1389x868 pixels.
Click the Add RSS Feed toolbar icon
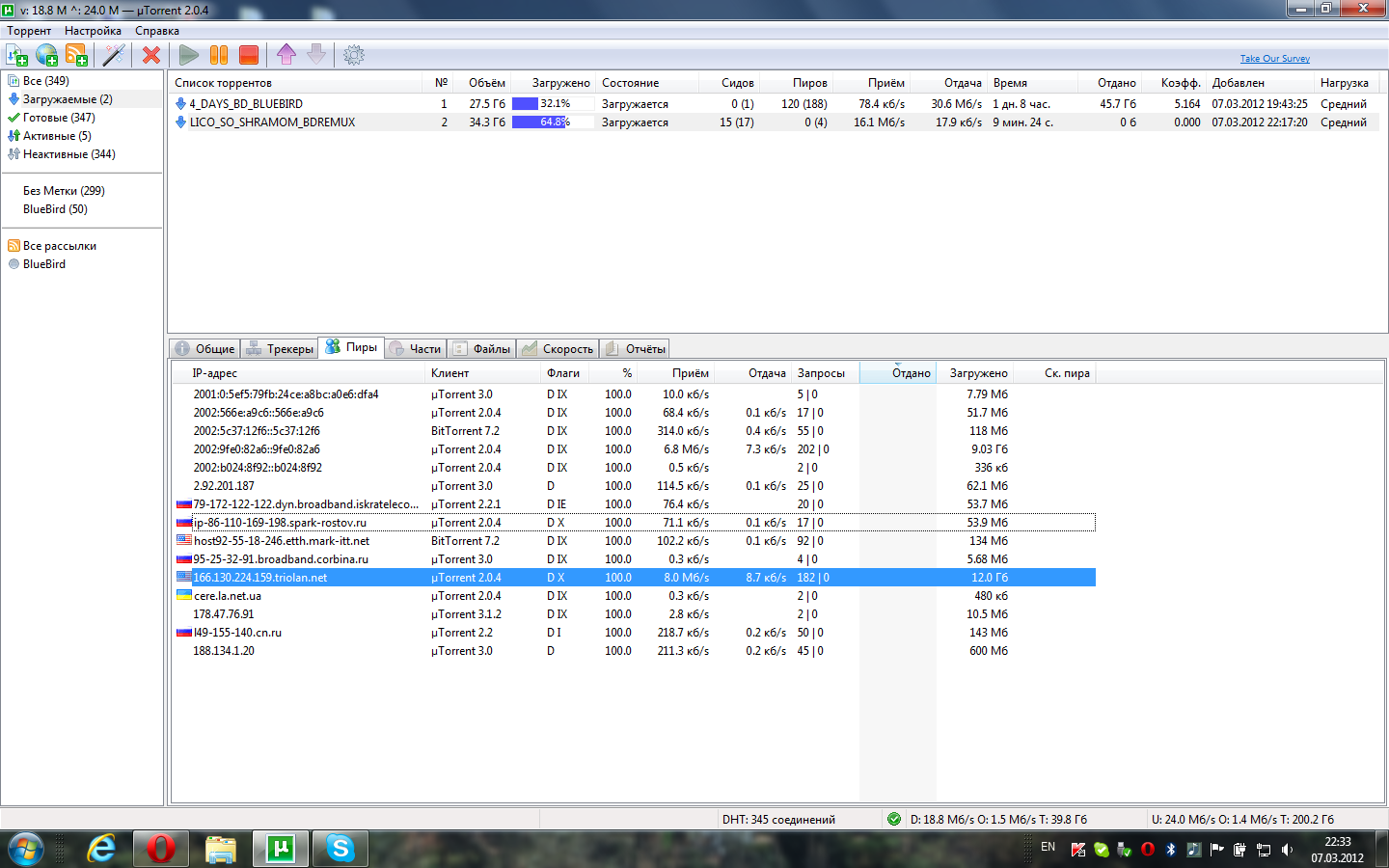(76, 55)
